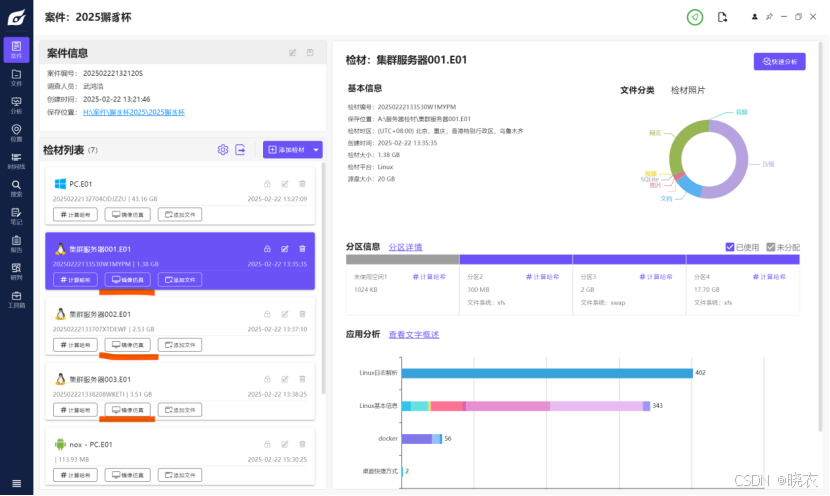Expand the 添加检材 dropdown arrow
The width and height of the screenshot is (830, 496).
tap(317, 150)
